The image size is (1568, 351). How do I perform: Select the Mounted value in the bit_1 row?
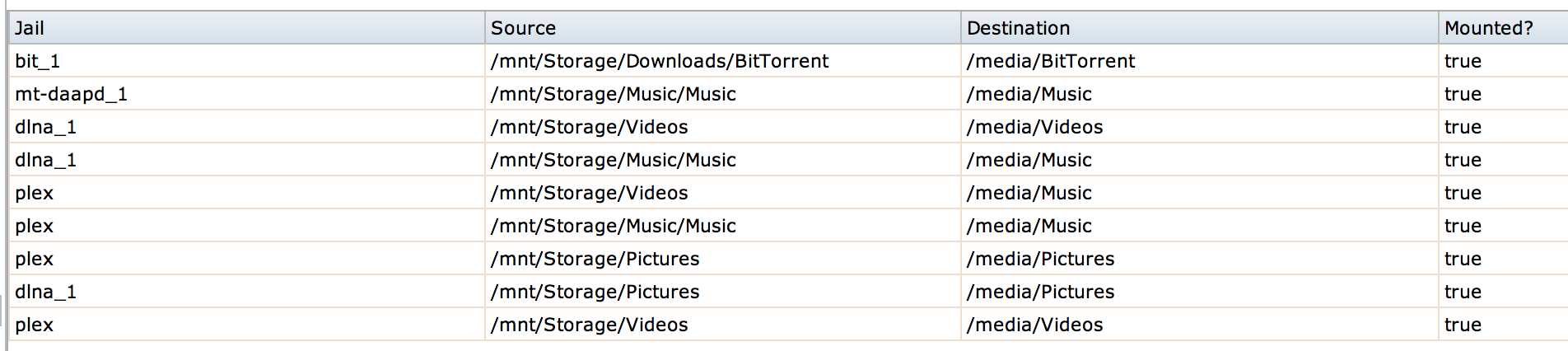(1463, 61)
